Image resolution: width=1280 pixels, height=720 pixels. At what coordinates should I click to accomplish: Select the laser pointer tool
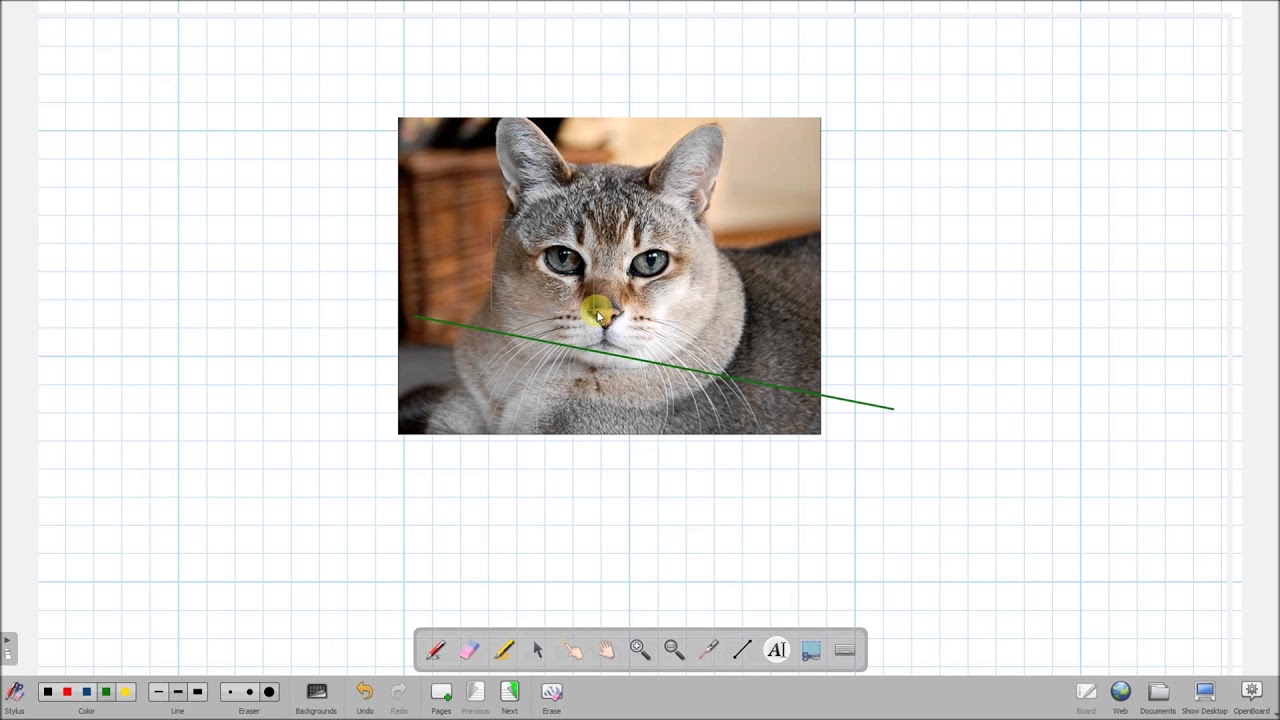708,650
